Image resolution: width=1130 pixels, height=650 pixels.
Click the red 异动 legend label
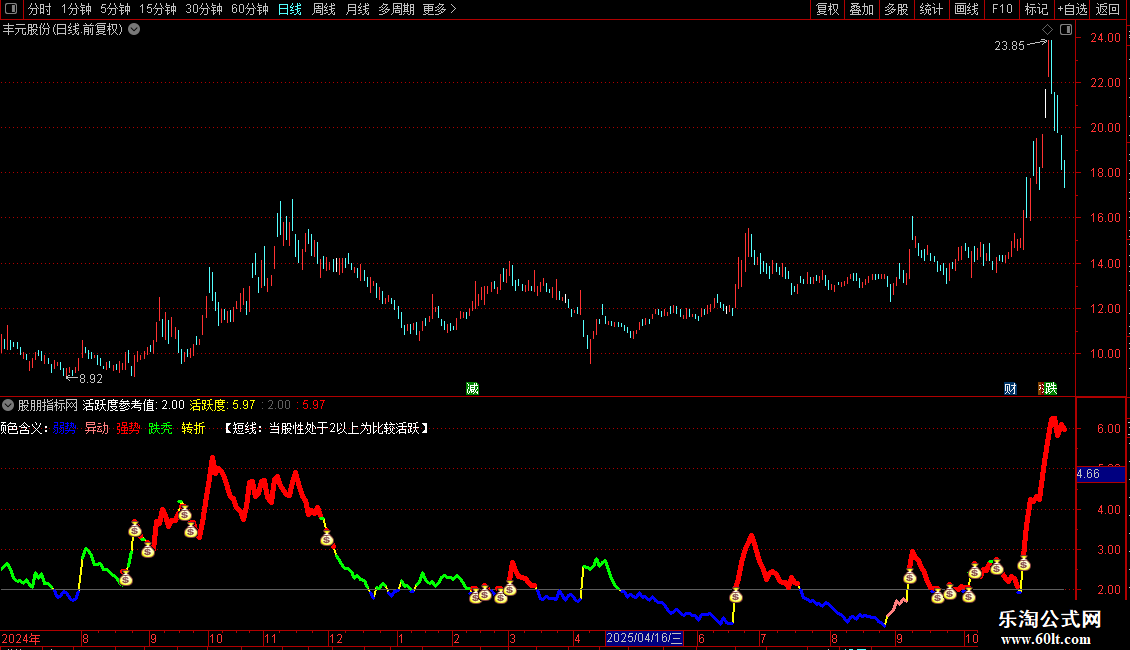click(x=97, y=428)
